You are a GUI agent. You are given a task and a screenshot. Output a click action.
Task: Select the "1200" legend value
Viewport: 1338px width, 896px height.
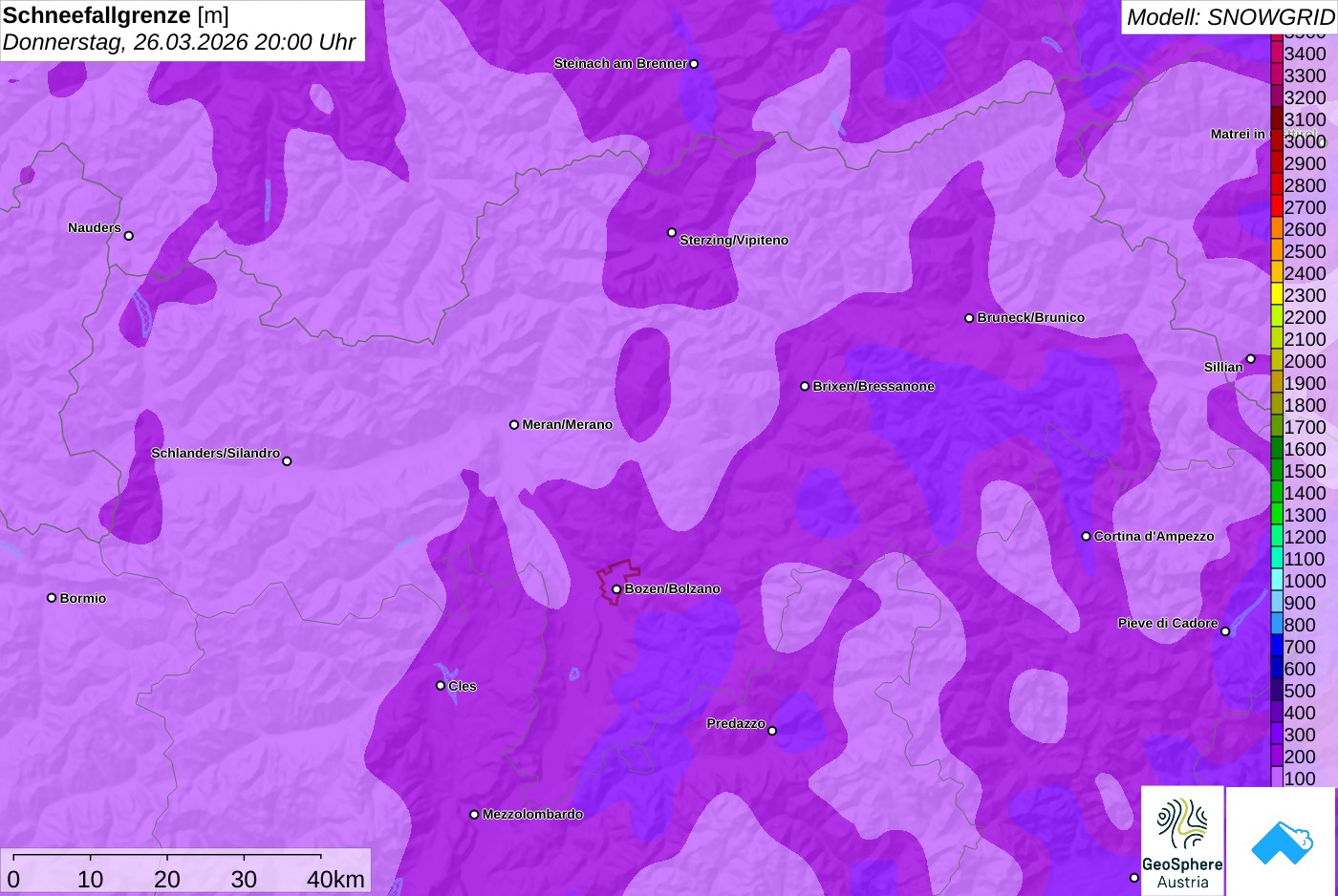[1306, 537]
